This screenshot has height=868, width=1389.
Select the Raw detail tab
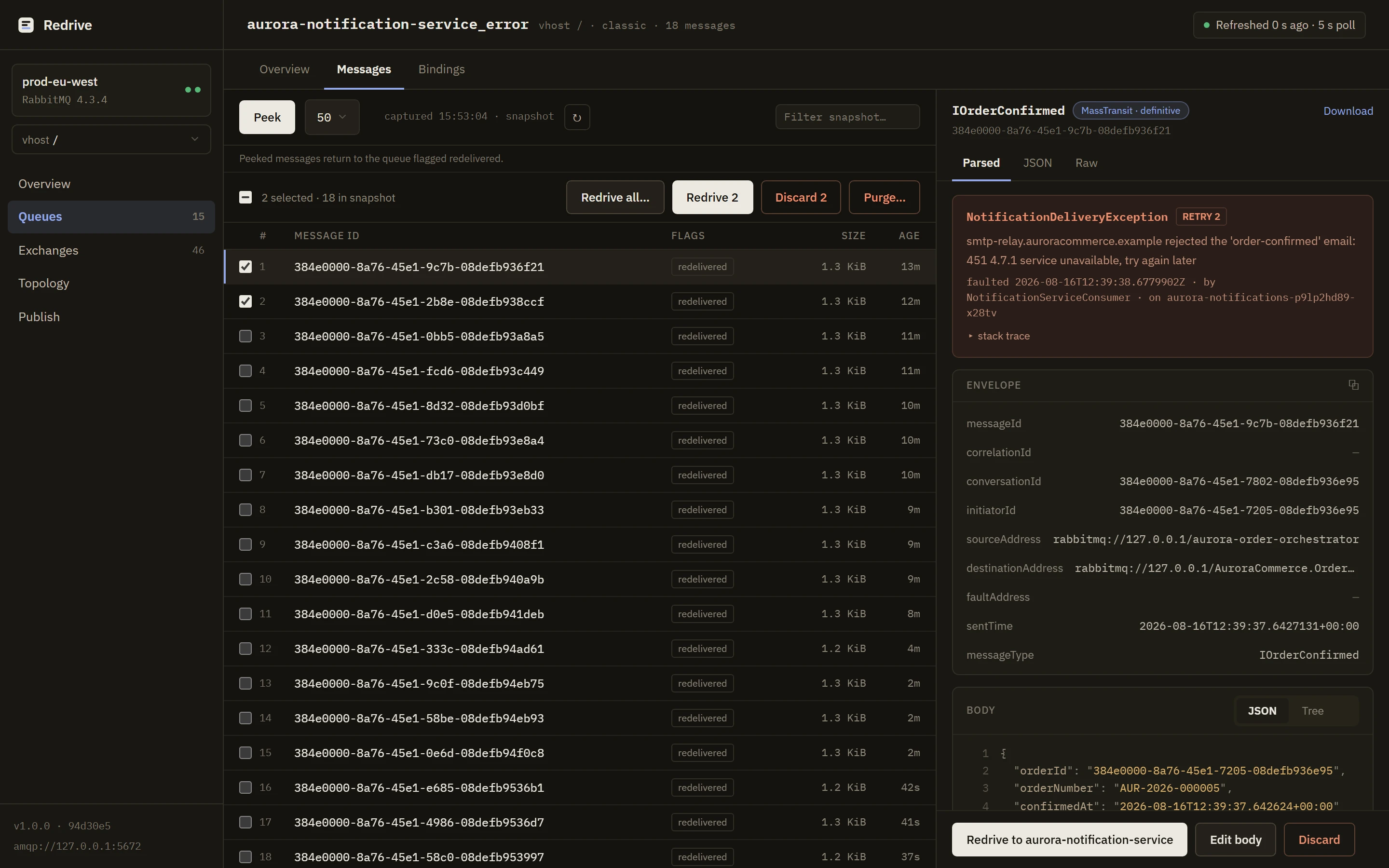point(1086,163)
